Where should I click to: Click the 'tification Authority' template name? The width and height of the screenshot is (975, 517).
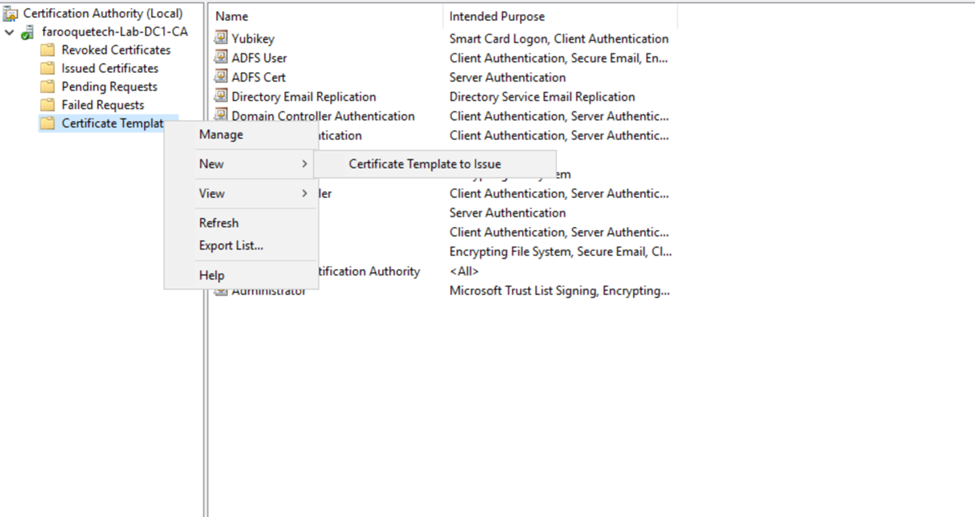(x=369, y=271)
